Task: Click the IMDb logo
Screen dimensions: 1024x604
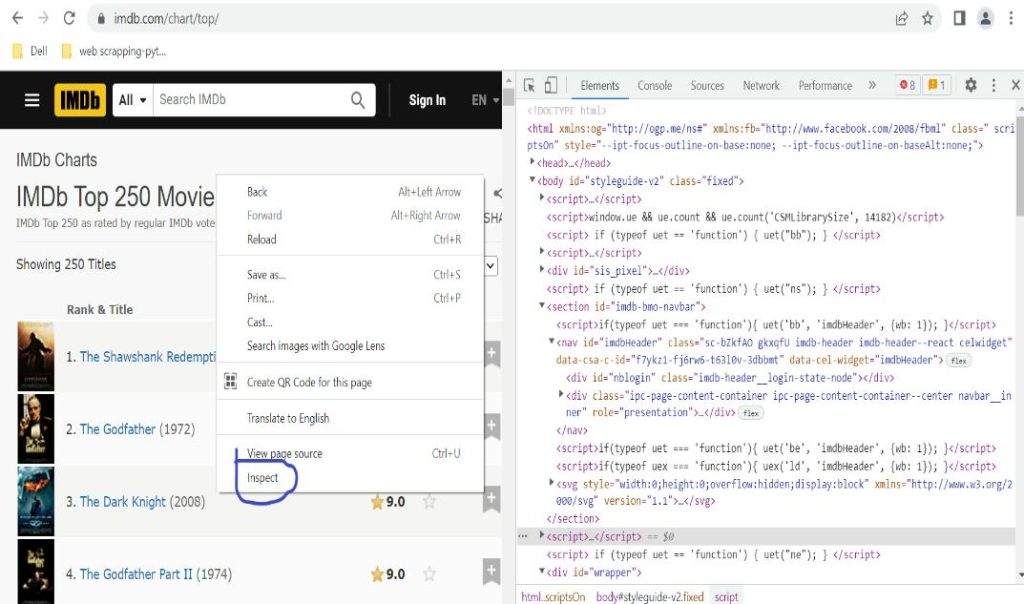Action: (80, 99)
